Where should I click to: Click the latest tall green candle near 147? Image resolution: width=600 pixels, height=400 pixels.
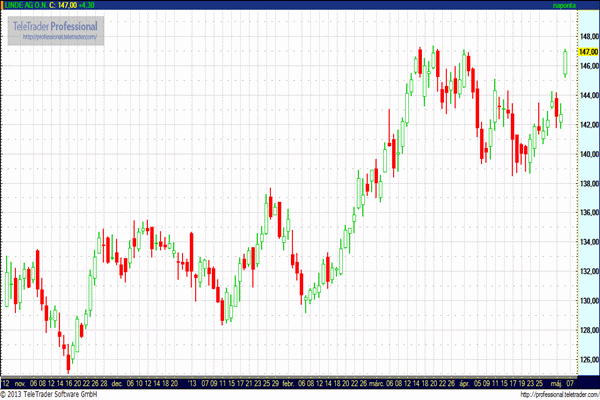566,63
